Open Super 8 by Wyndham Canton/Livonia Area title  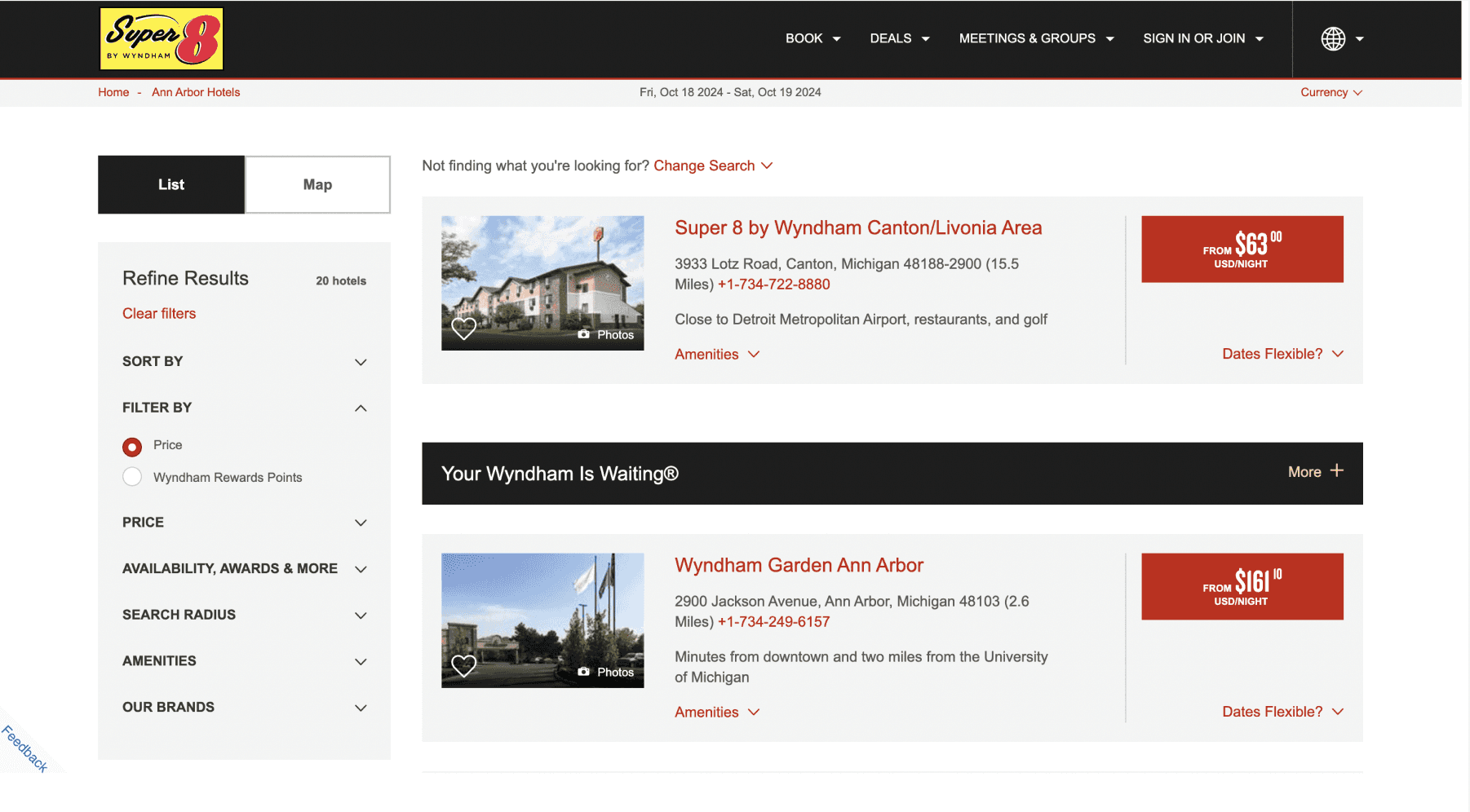point(858,227)
